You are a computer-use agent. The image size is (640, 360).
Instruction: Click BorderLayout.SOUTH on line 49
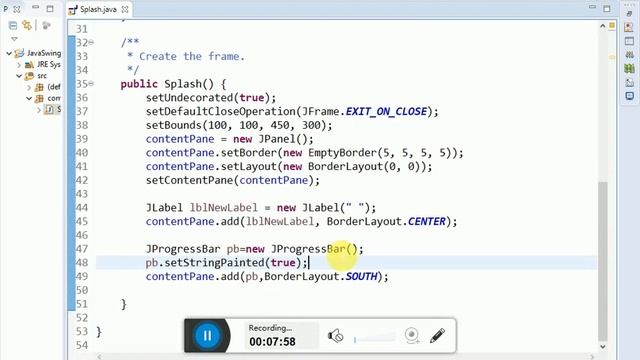(x=321, y=276)
